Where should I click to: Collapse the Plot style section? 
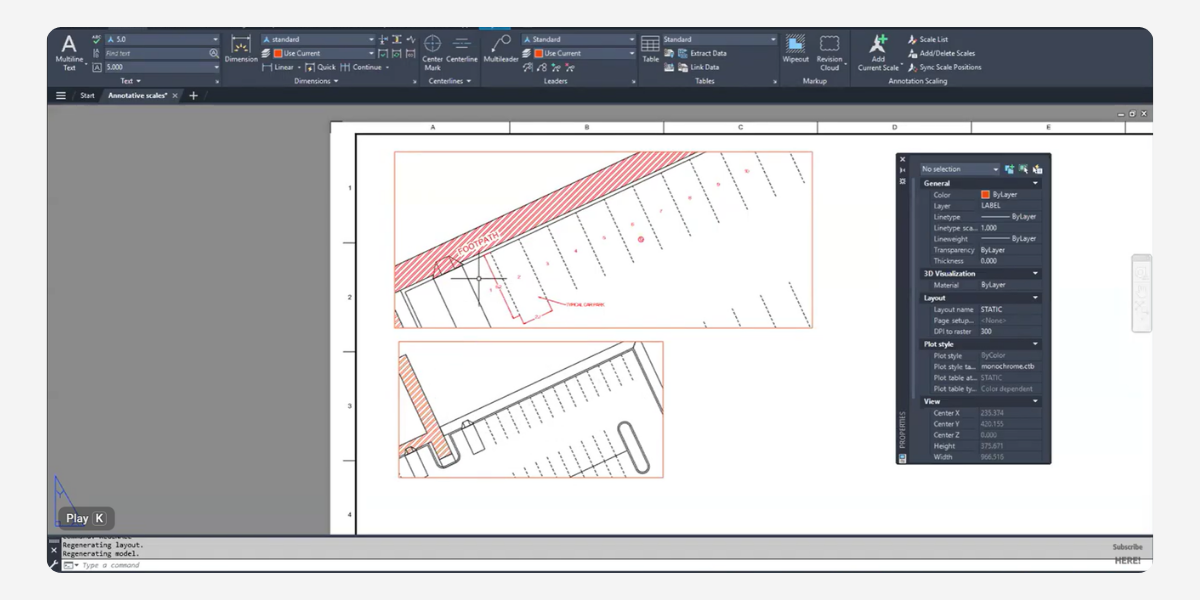click(x=1035, y=345)
